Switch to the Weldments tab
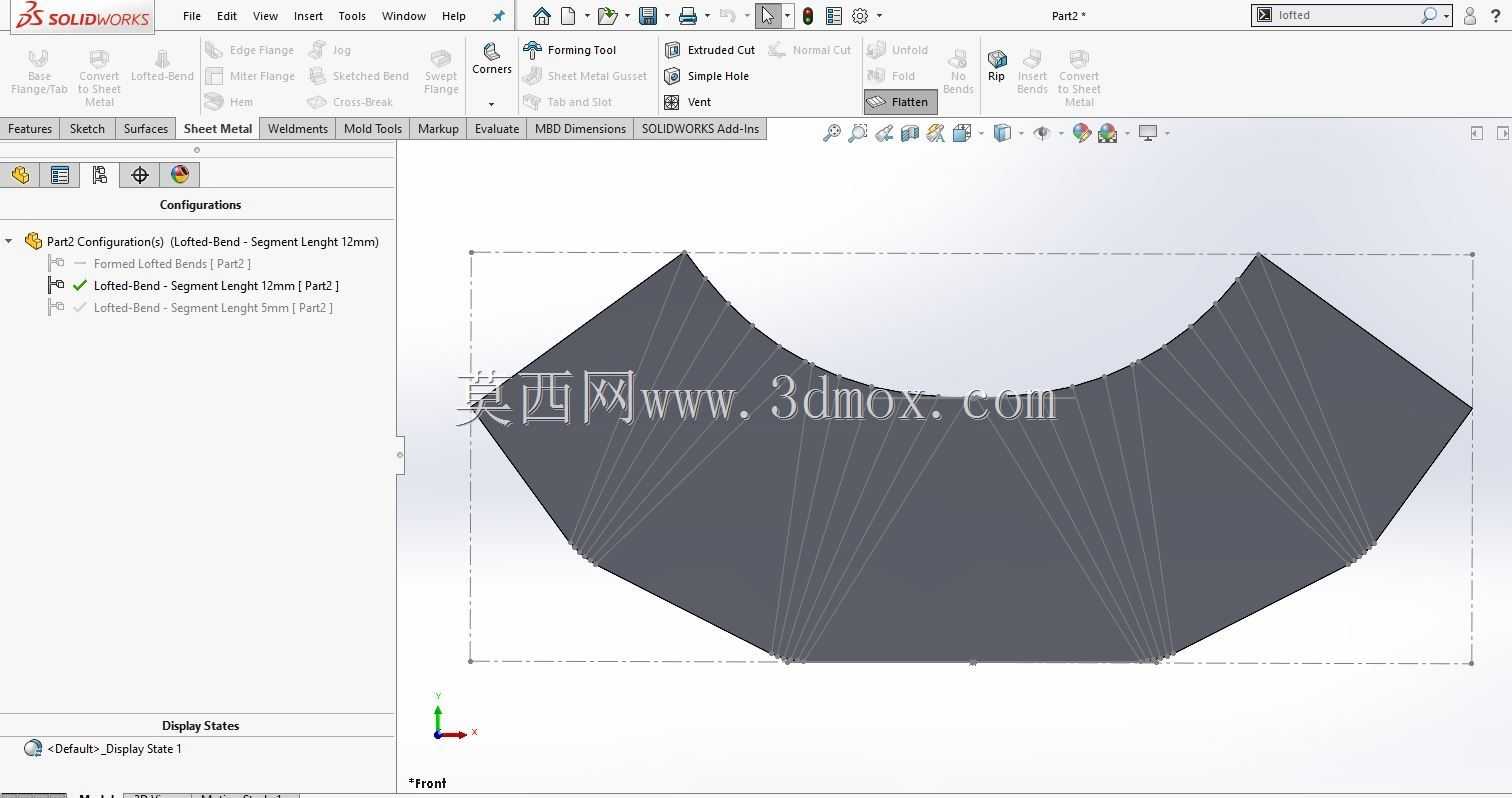This screenshot has height=798, width=1512. point(298,129)
